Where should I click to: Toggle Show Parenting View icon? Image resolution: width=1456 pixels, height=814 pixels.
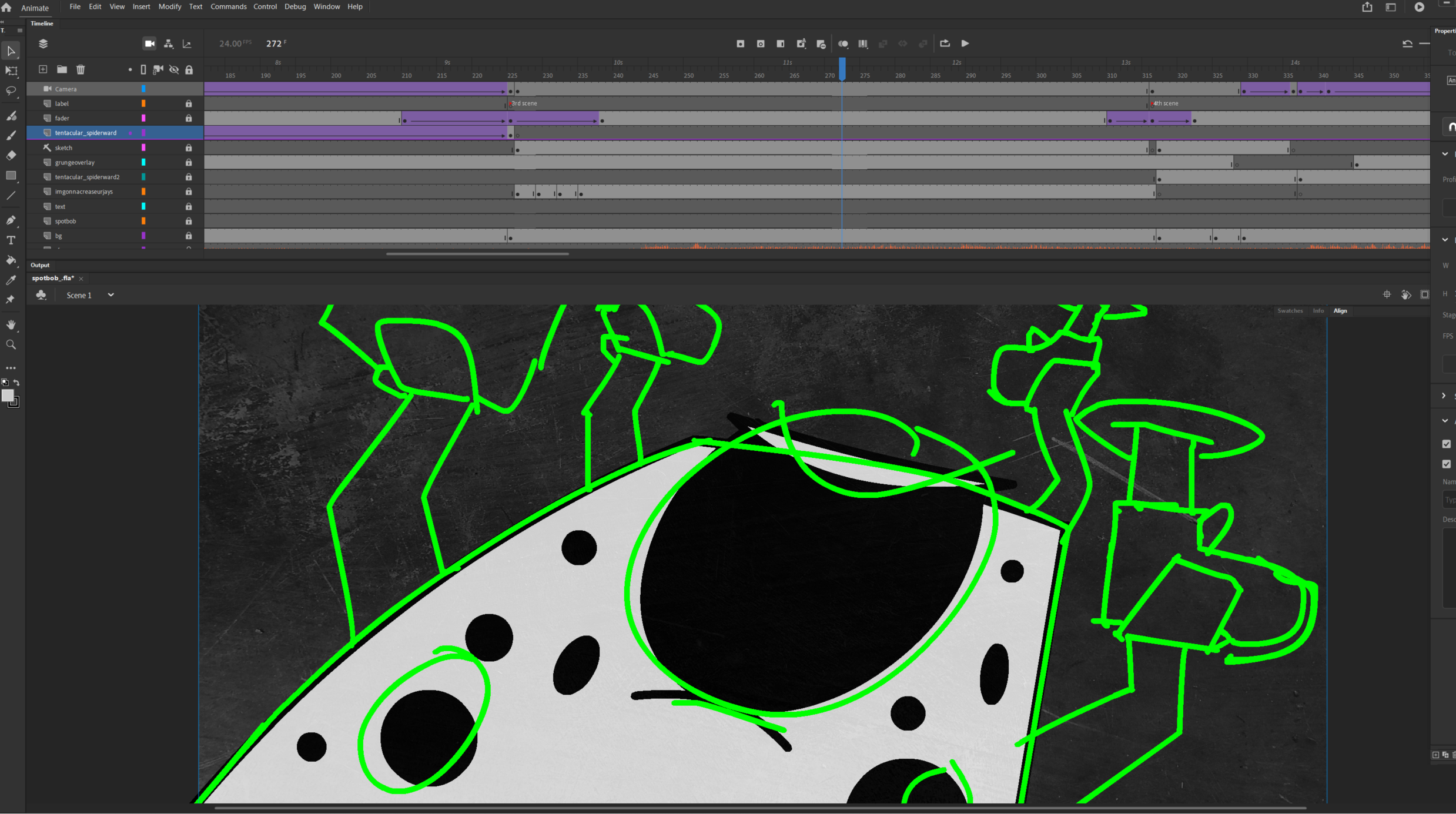pyautogui.click(x=169, y=43)
